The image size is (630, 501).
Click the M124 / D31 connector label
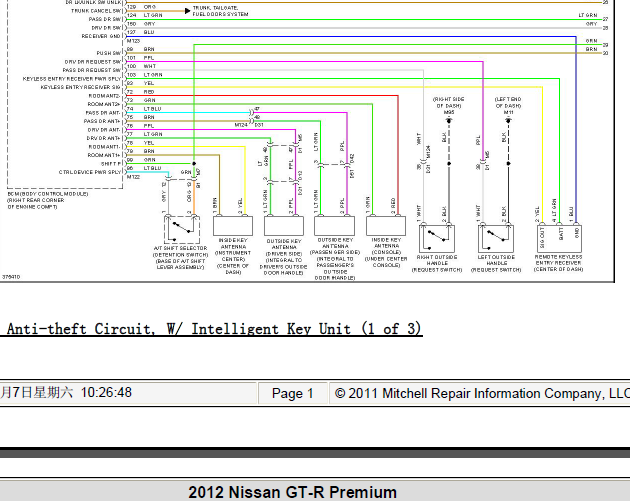[x=249, y=125]
